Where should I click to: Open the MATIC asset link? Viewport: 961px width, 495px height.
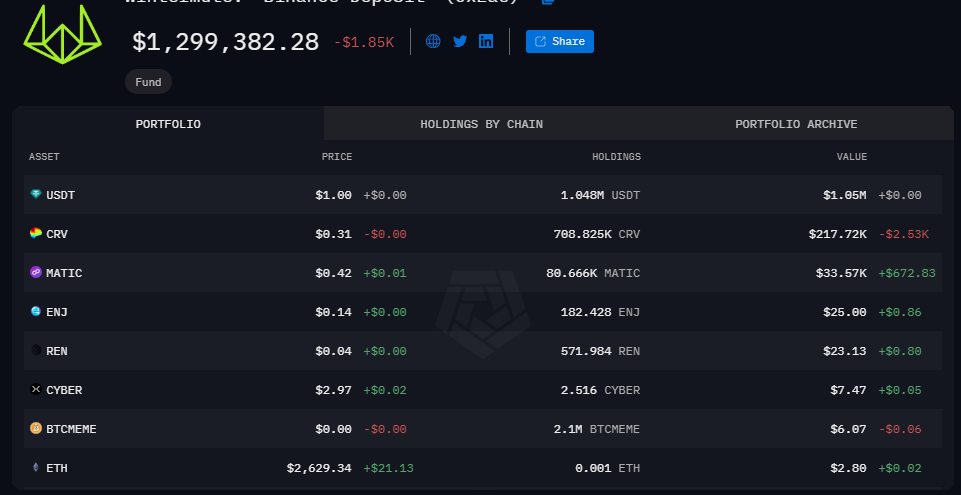point(64,273)
